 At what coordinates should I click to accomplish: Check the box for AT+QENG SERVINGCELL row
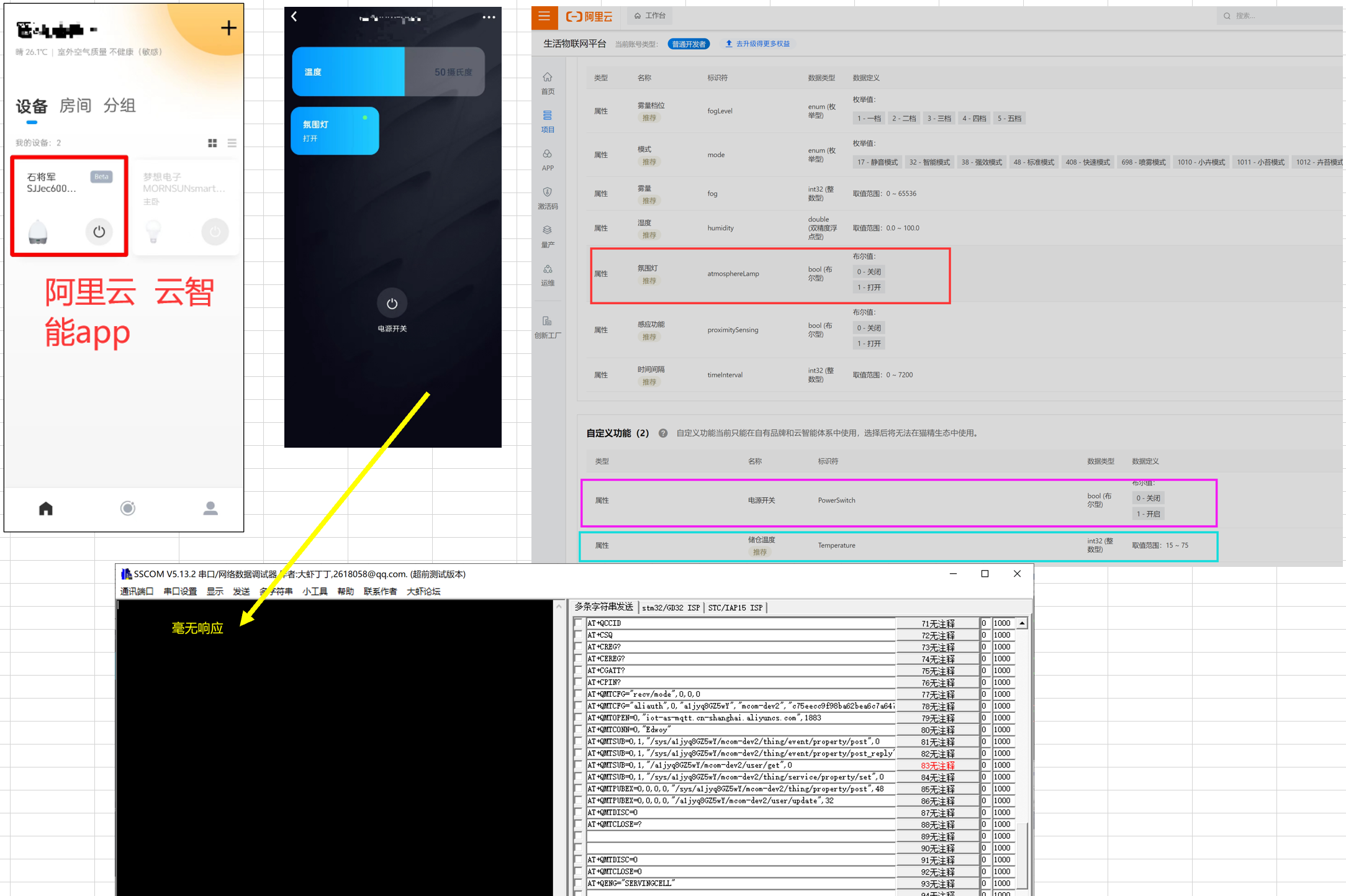tap(579, 883)
